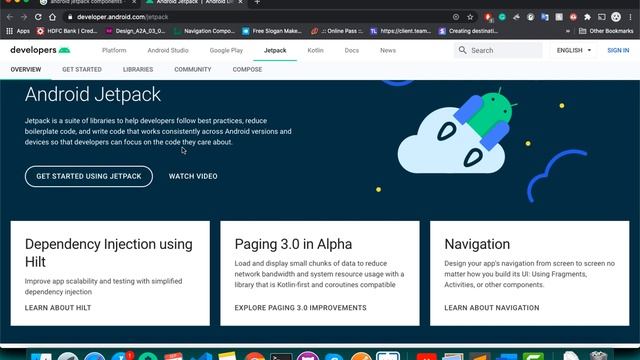Click the Android Jetpack page title

click(x=93, y=94)
